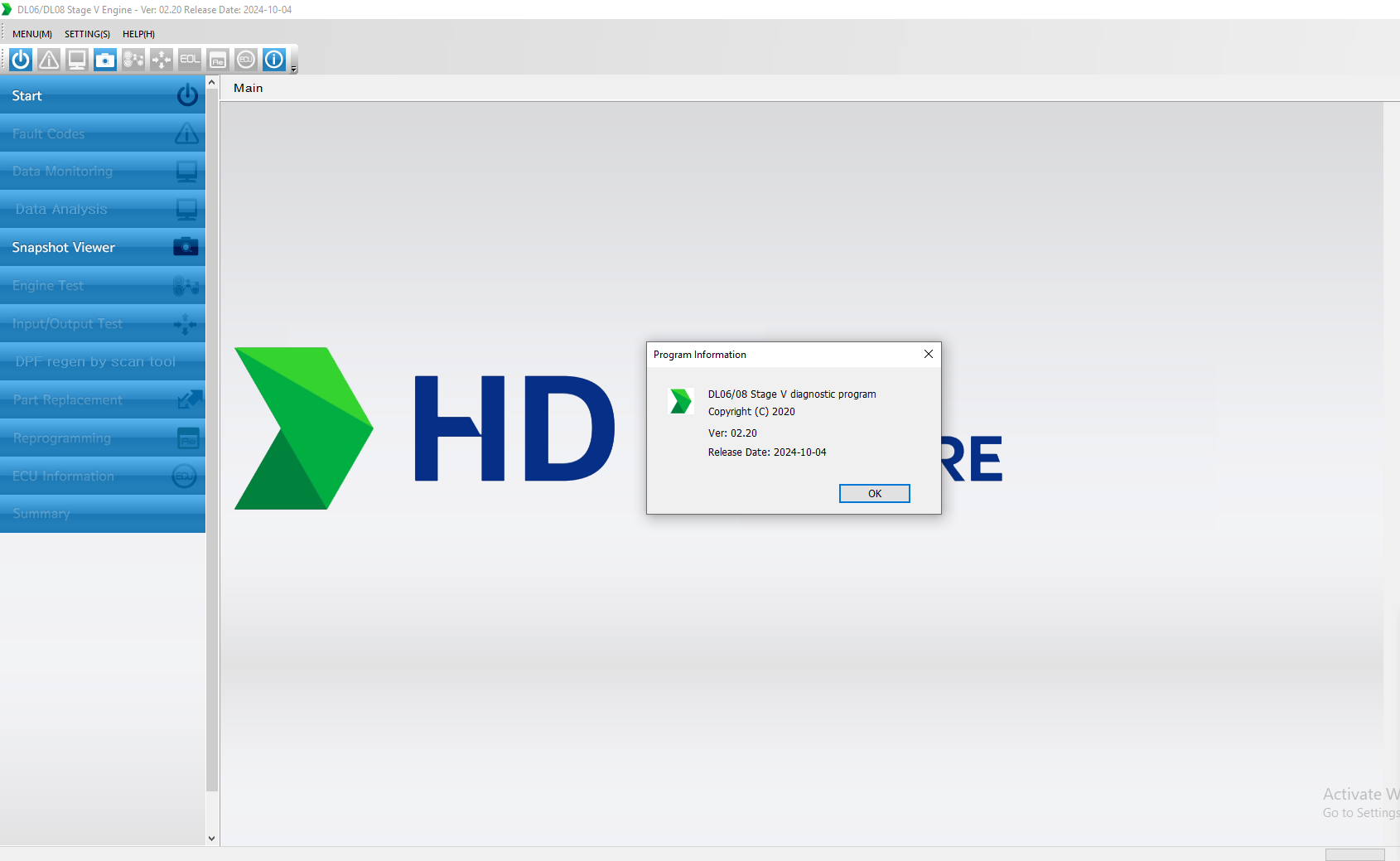This screenshot has width=1400, height=861.
Task: Select Reprogramming in the sidebar
Action: (103, 438)
